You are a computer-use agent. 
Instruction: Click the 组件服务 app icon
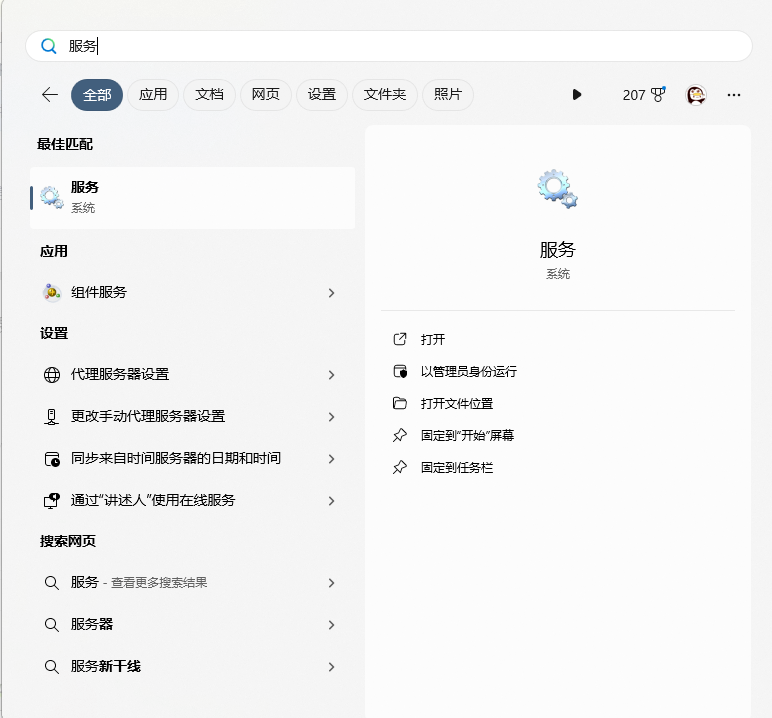[52, 293]
